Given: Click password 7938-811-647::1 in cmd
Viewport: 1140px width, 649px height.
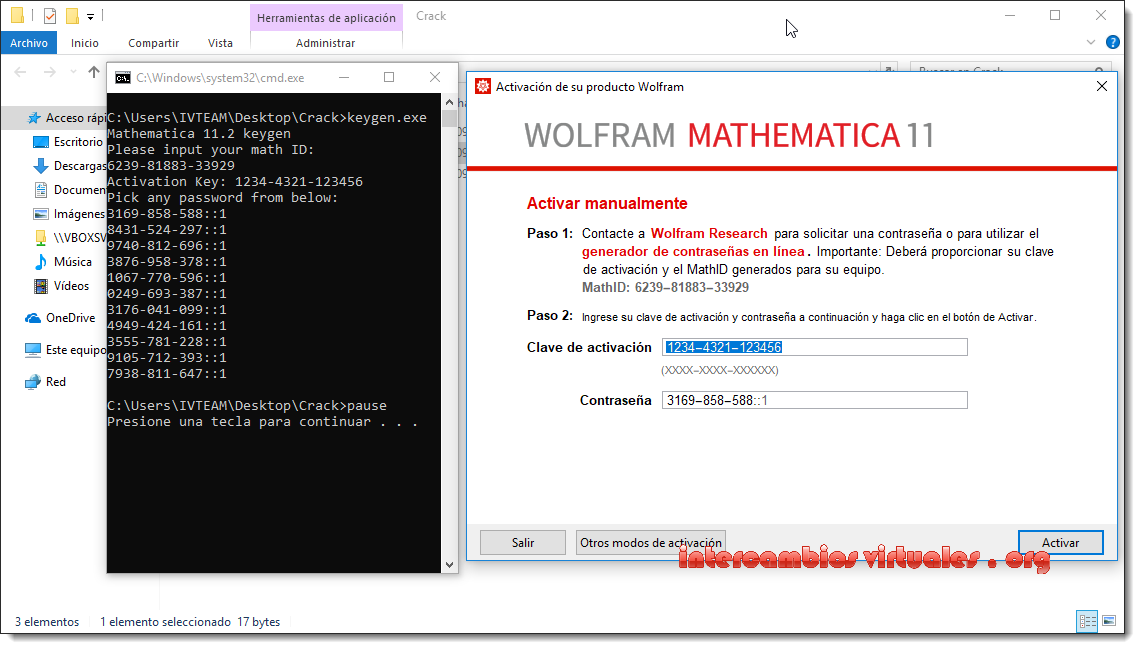Looking at the screenshot, I should click(x=166, y=374).
